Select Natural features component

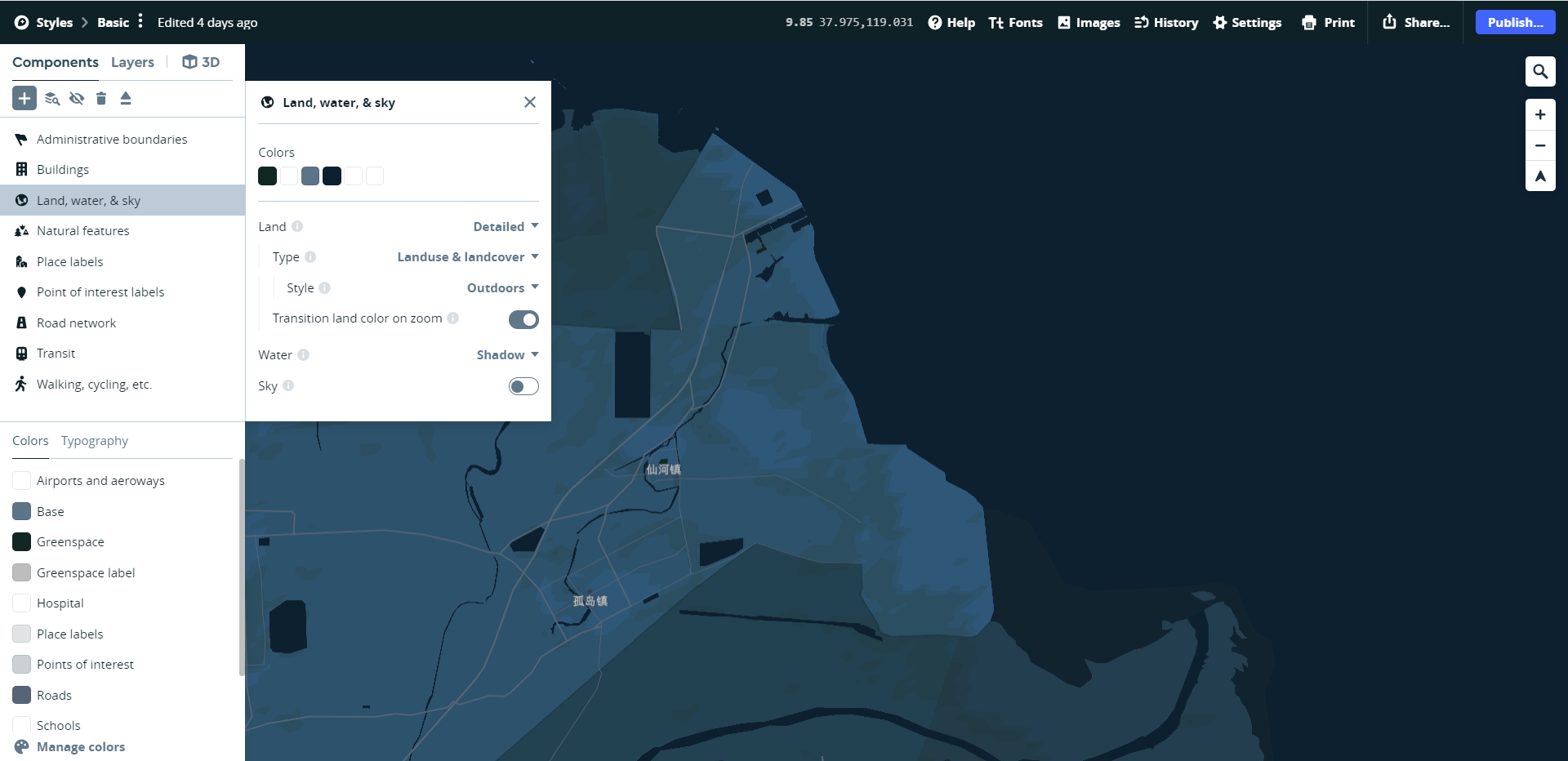[122, 231]
